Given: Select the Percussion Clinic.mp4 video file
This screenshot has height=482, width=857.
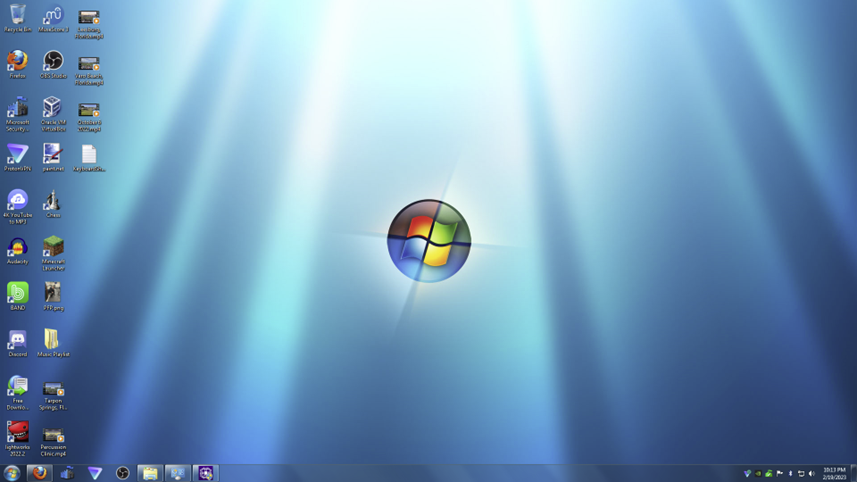Looking at the screenshot, I should tap(53, 436).
